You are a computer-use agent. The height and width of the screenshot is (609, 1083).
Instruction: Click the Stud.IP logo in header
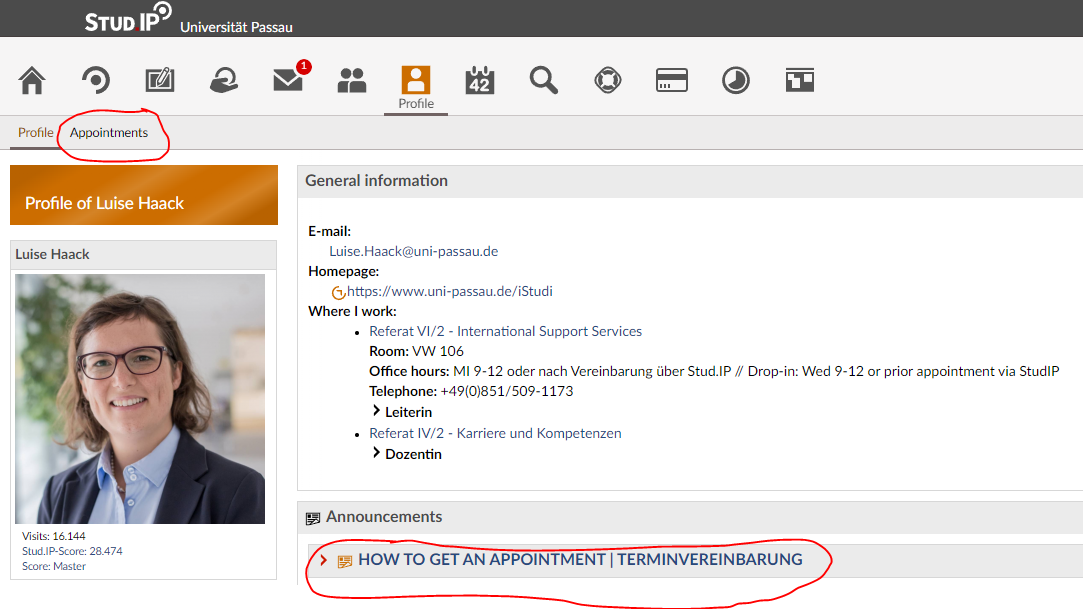[127, 19]
